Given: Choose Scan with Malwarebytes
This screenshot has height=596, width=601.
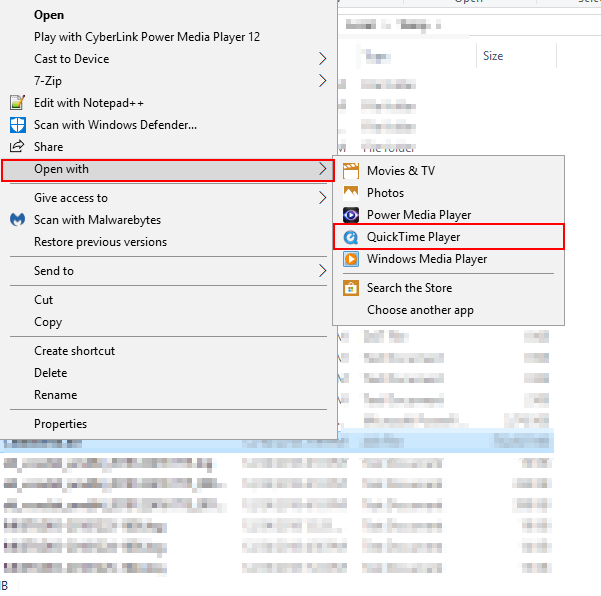Looking at the screenshot, I should pyautogui.click(x=169, y=220).
